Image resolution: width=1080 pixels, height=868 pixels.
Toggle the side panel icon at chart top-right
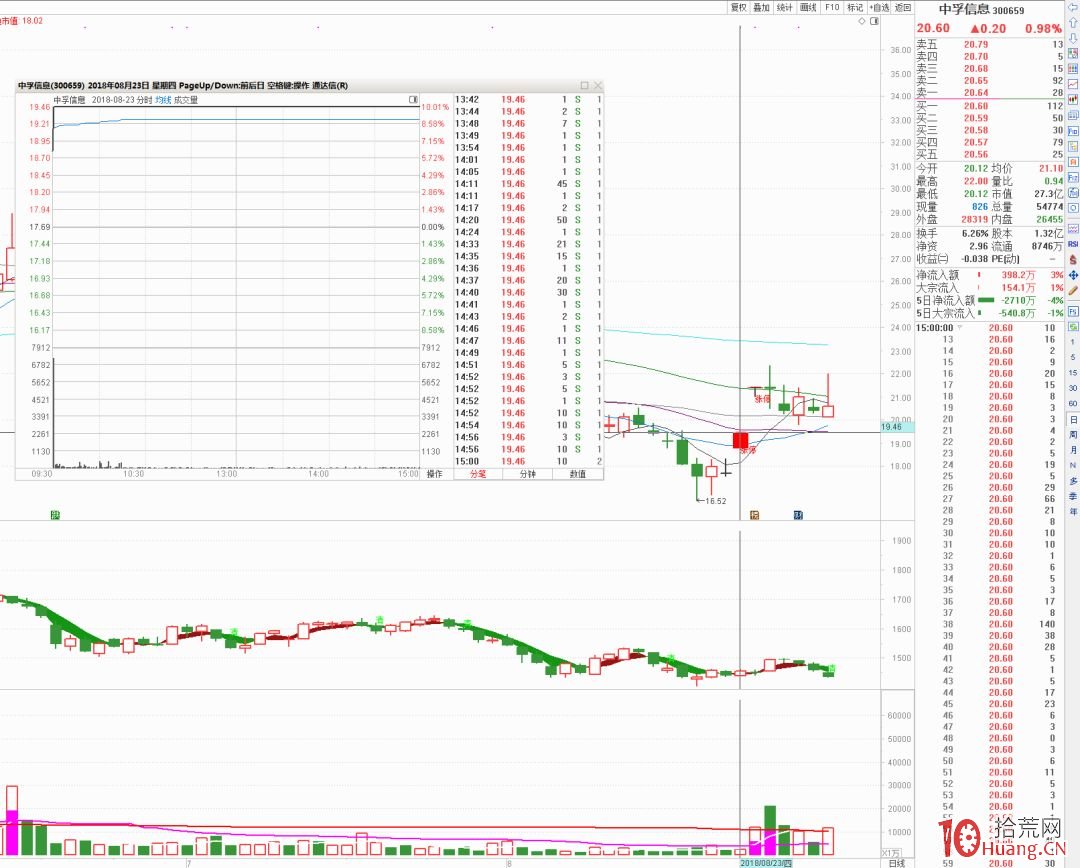[874, 21]
